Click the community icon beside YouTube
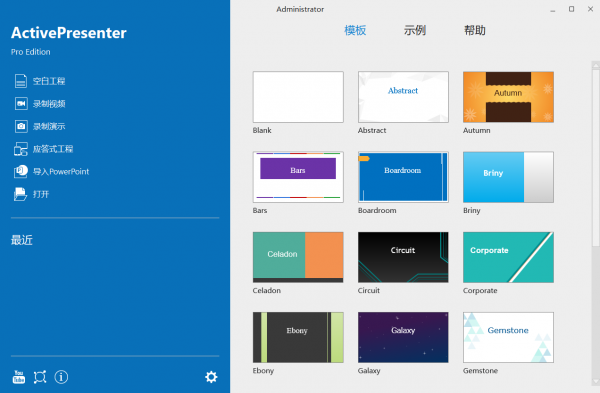 click(x=40, y=377)
